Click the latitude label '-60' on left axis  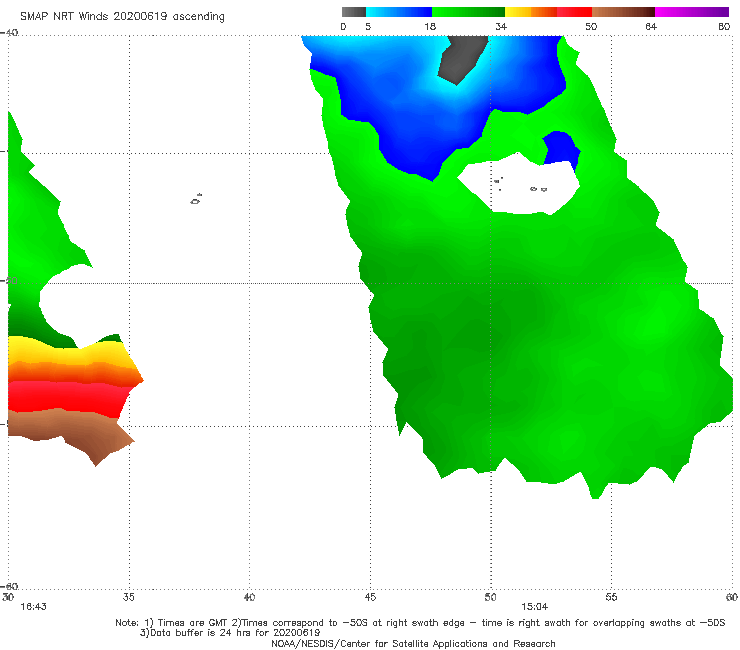(x=9, y=586)
